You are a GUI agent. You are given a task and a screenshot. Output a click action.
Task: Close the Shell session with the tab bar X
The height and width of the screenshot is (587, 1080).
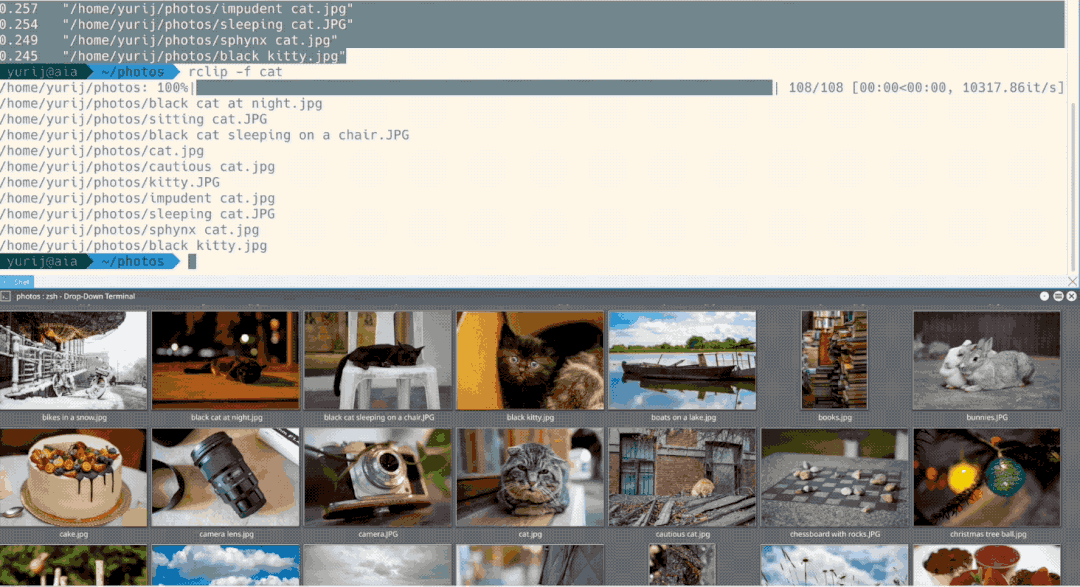pyautogui.click(x=1072, y=281)
